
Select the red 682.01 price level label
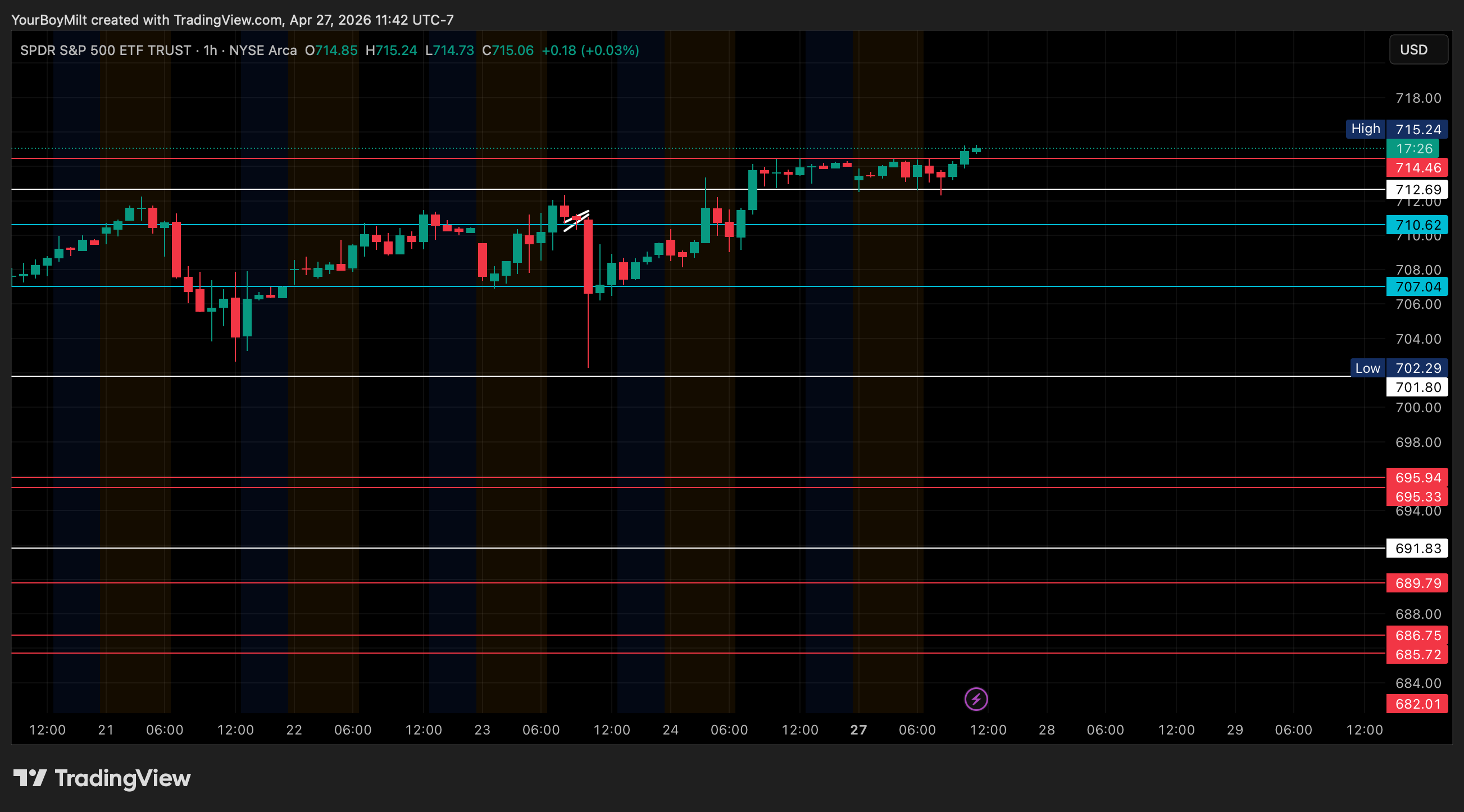click(1417, 704)
